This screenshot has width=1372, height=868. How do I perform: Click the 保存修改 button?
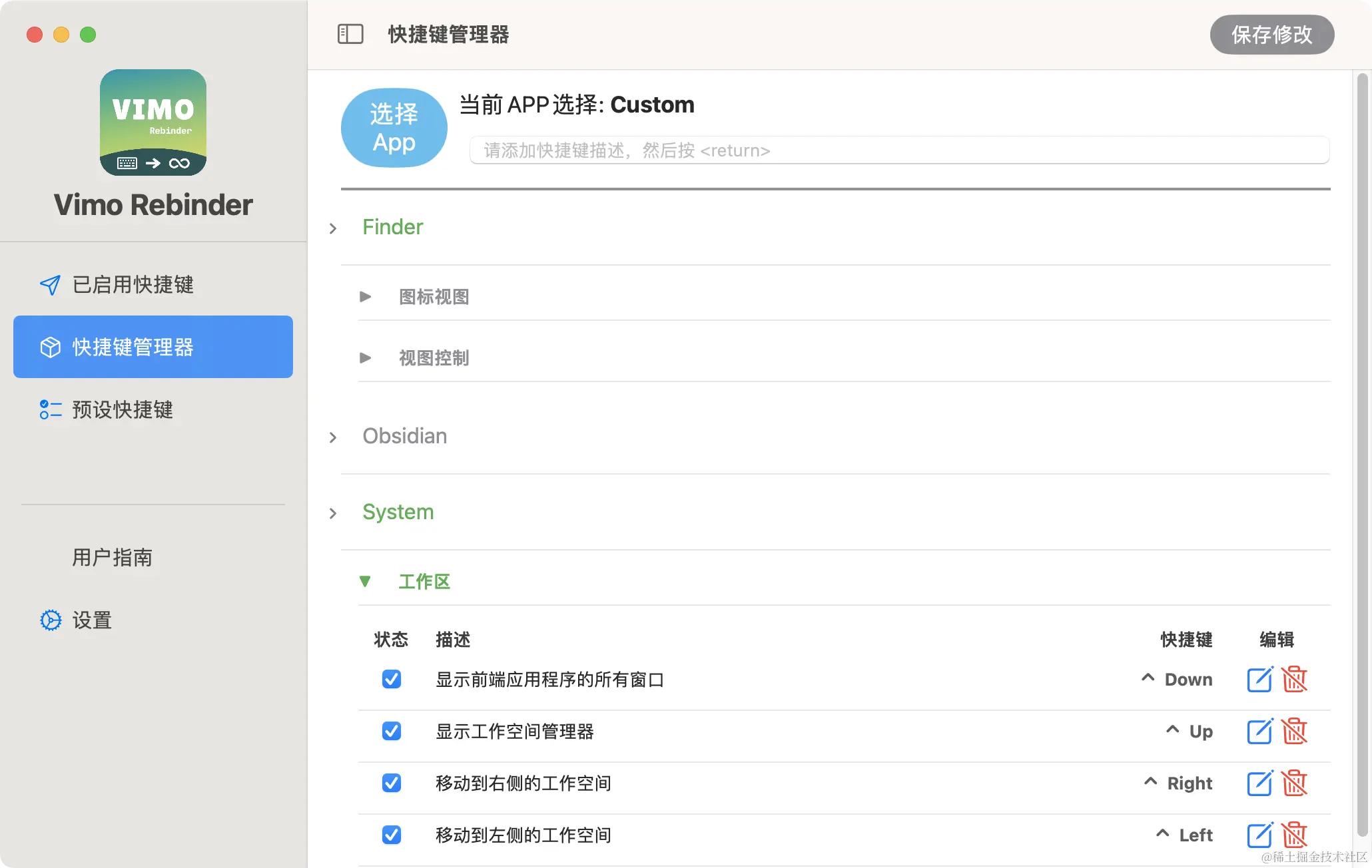(x=1271, y=35)
